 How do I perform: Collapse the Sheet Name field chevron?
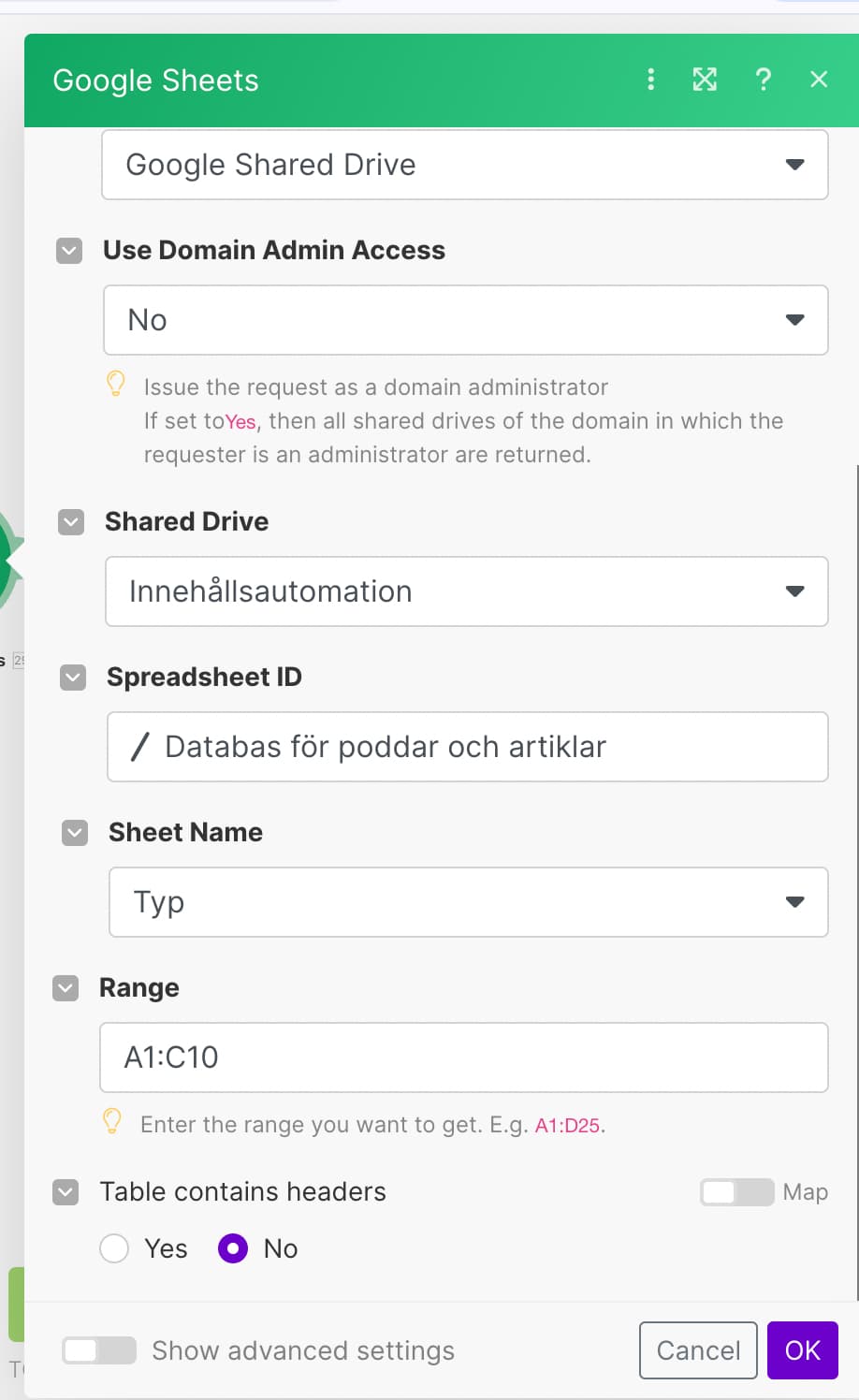75,833
